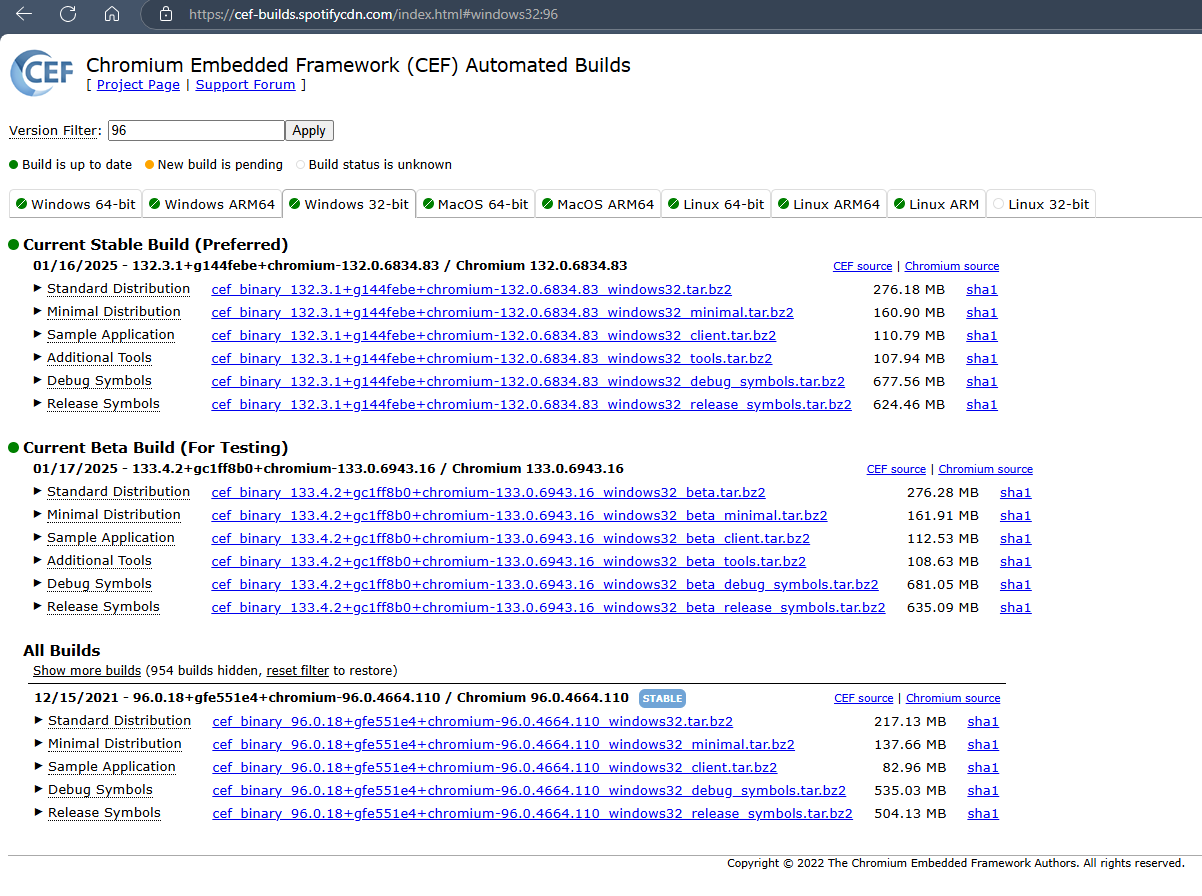Open Chromium source link for beta build
The height and width of the screenshot is (896, 1202).
pos(985,469)
